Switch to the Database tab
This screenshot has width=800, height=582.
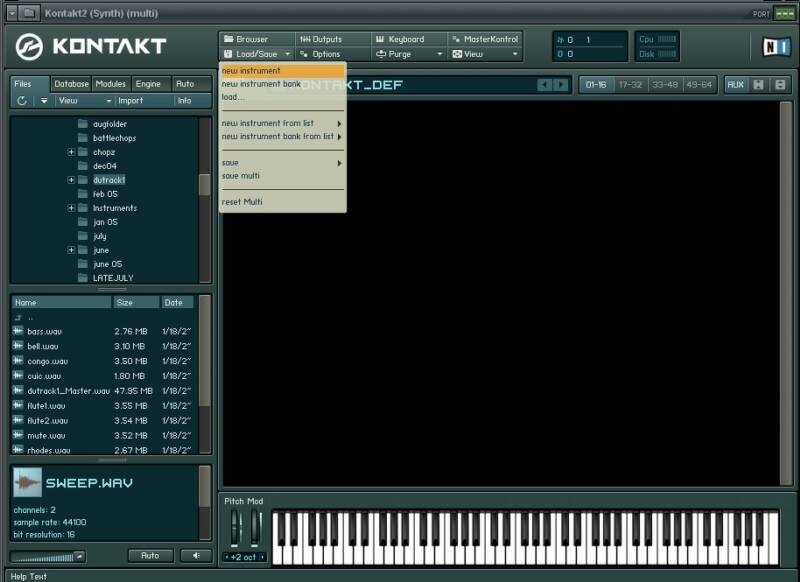pos(71,84)
